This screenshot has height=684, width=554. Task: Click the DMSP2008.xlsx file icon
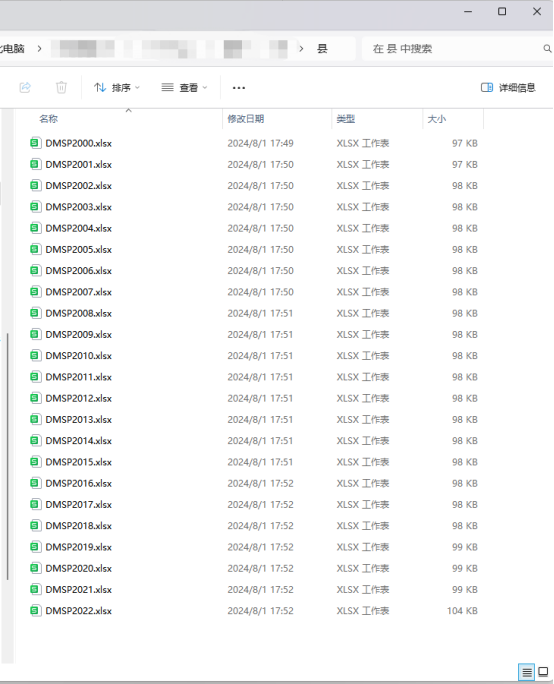tap(36, 313)
